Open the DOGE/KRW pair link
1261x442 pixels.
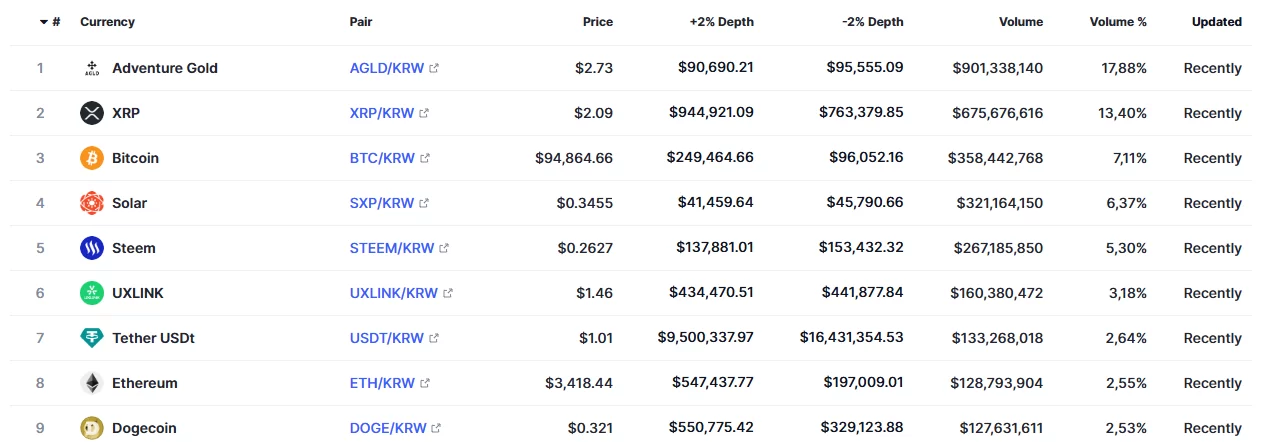pos(388,428)
